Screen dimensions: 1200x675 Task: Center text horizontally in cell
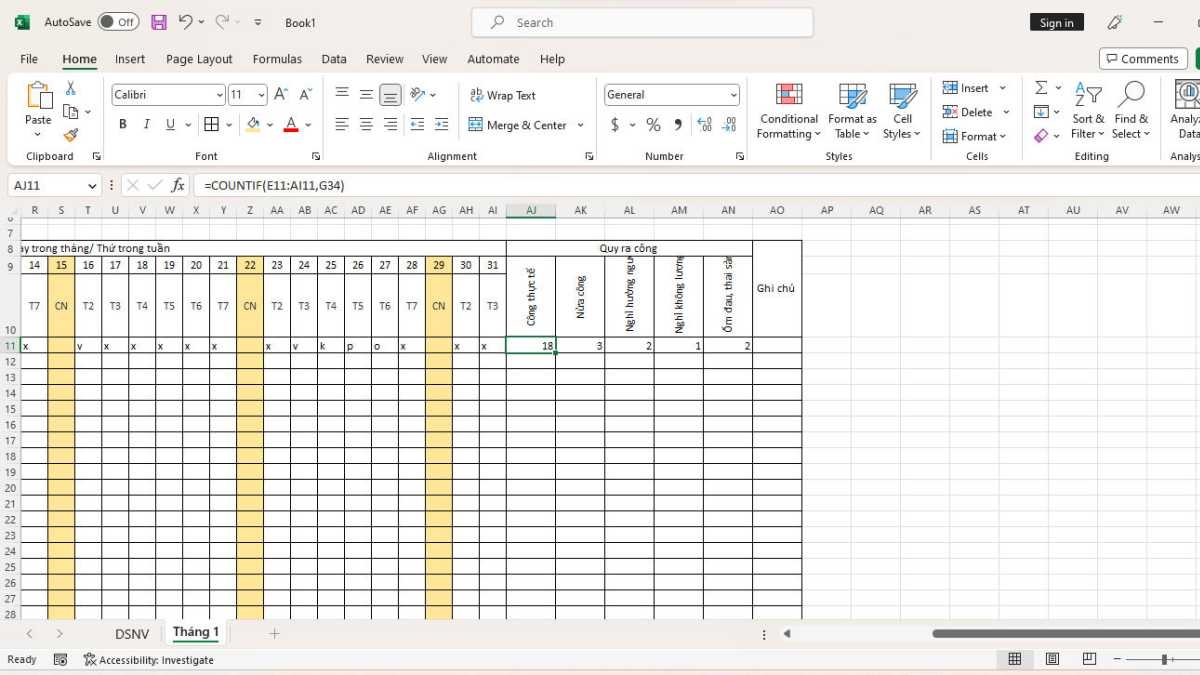coord(366,125)
